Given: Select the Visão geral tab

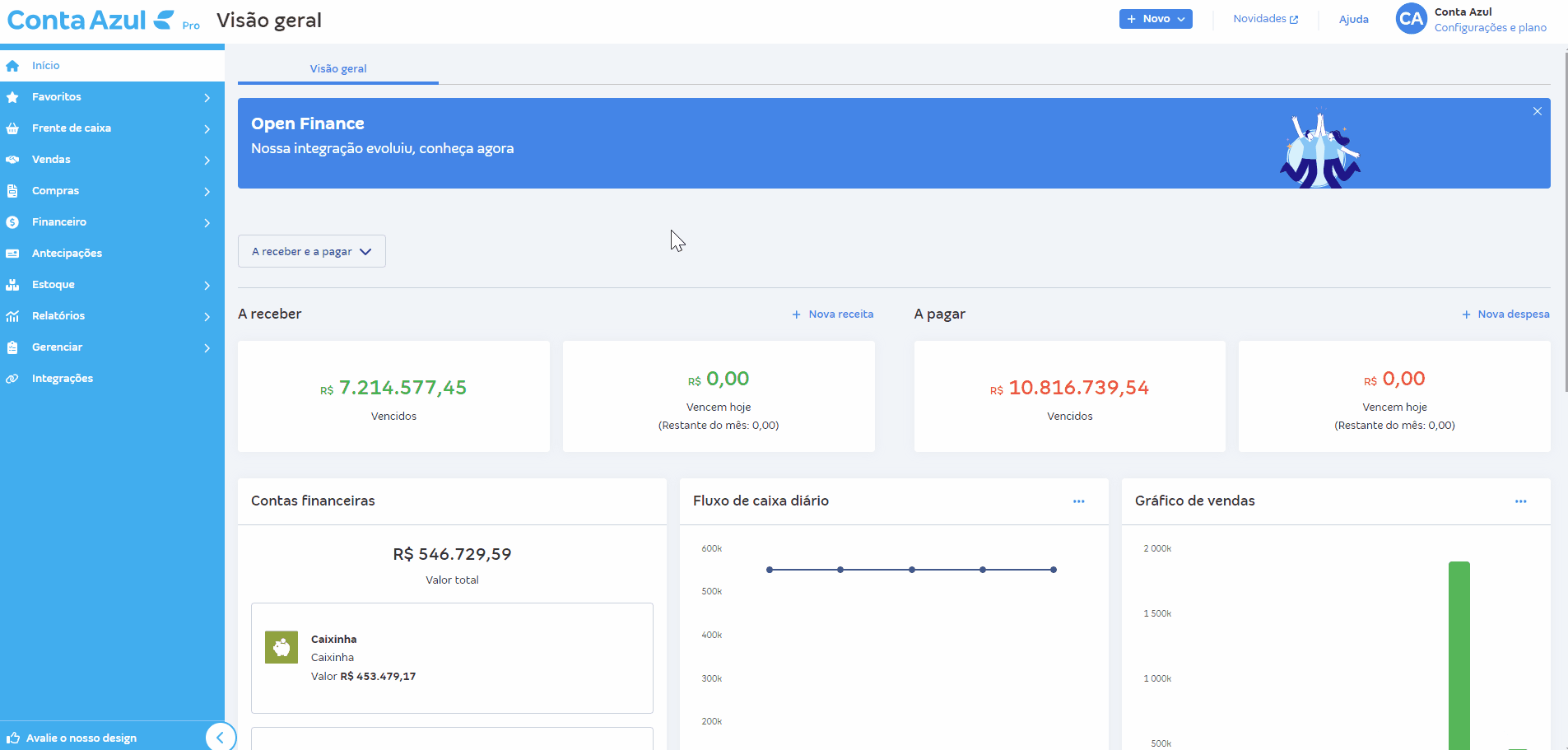Looking at the screenshot, I should point(337,68).
